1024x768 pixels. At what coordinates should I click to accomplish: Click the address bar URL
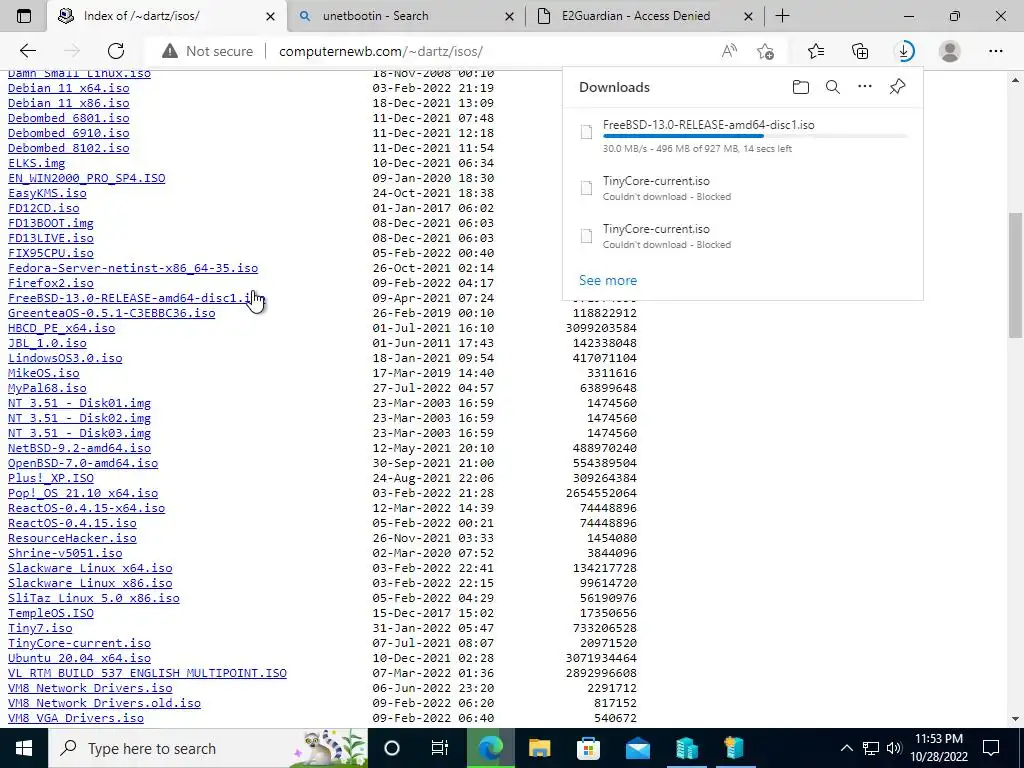click(381, 51)
